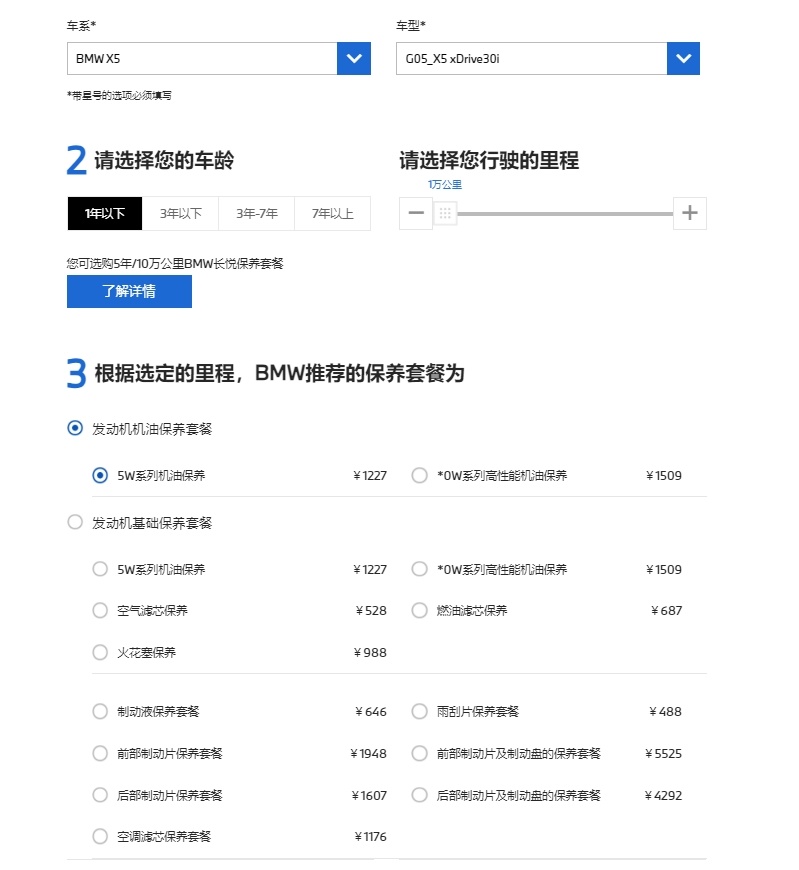Click the ¥646 price text

[x=371, y=711]
